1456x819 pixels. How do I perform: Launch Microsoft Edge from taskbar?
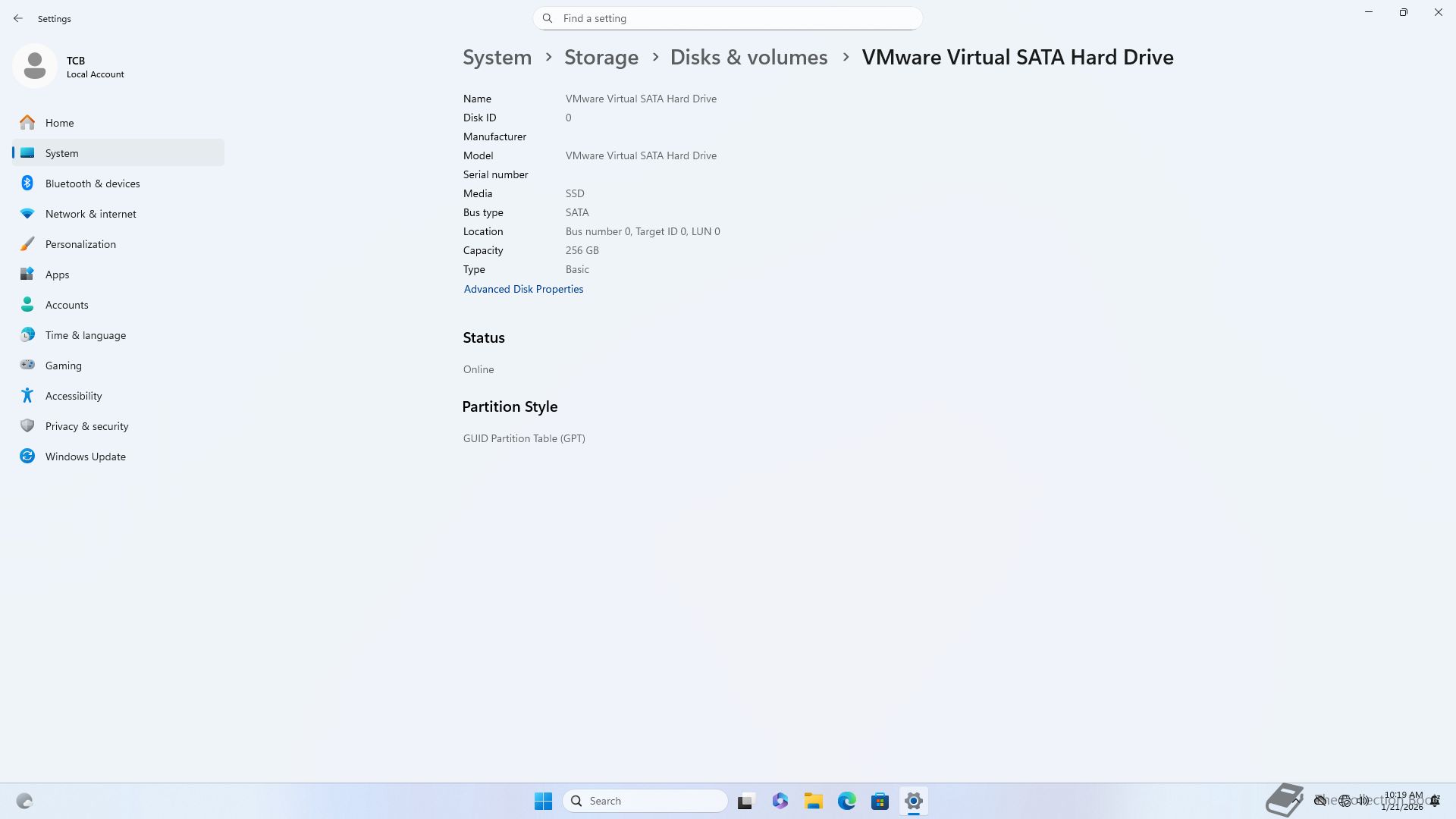coord(846,801)
